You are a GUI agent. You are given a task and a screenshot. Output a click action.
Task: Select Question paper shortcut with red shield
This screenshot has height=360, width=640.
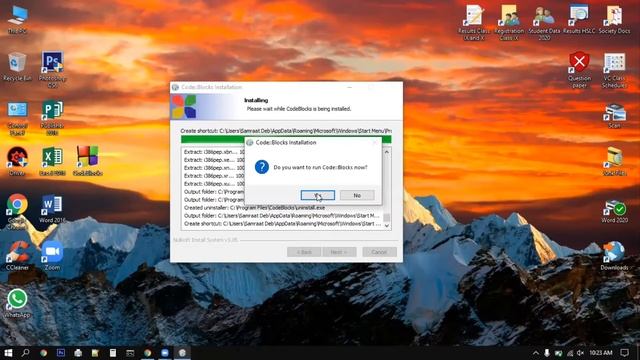click(x=579, y=69)
